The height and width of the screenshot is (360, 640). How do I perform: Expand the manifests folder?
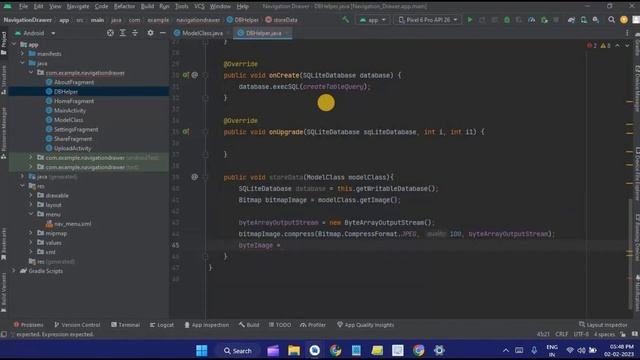point(22,53)
